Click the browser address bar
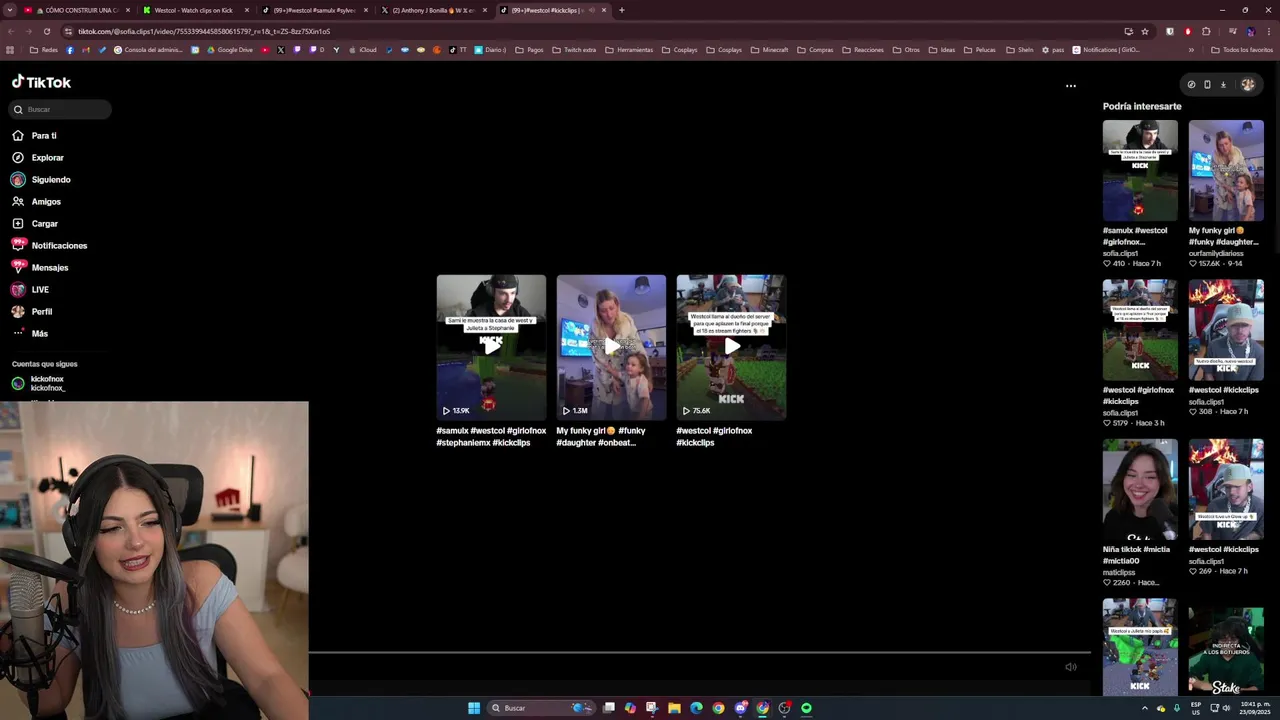 coord(590,31)
